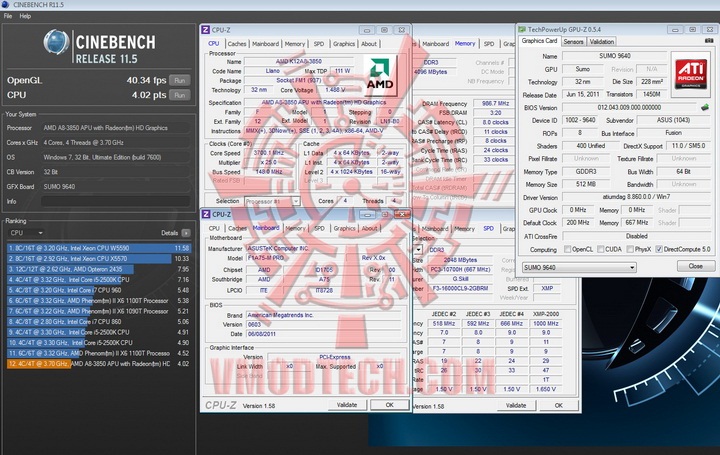Image resolution: width=720 pixels, height=455 pixels.
Task: Open the Processor #1 selection dropdown
Action: click(272, 202)
